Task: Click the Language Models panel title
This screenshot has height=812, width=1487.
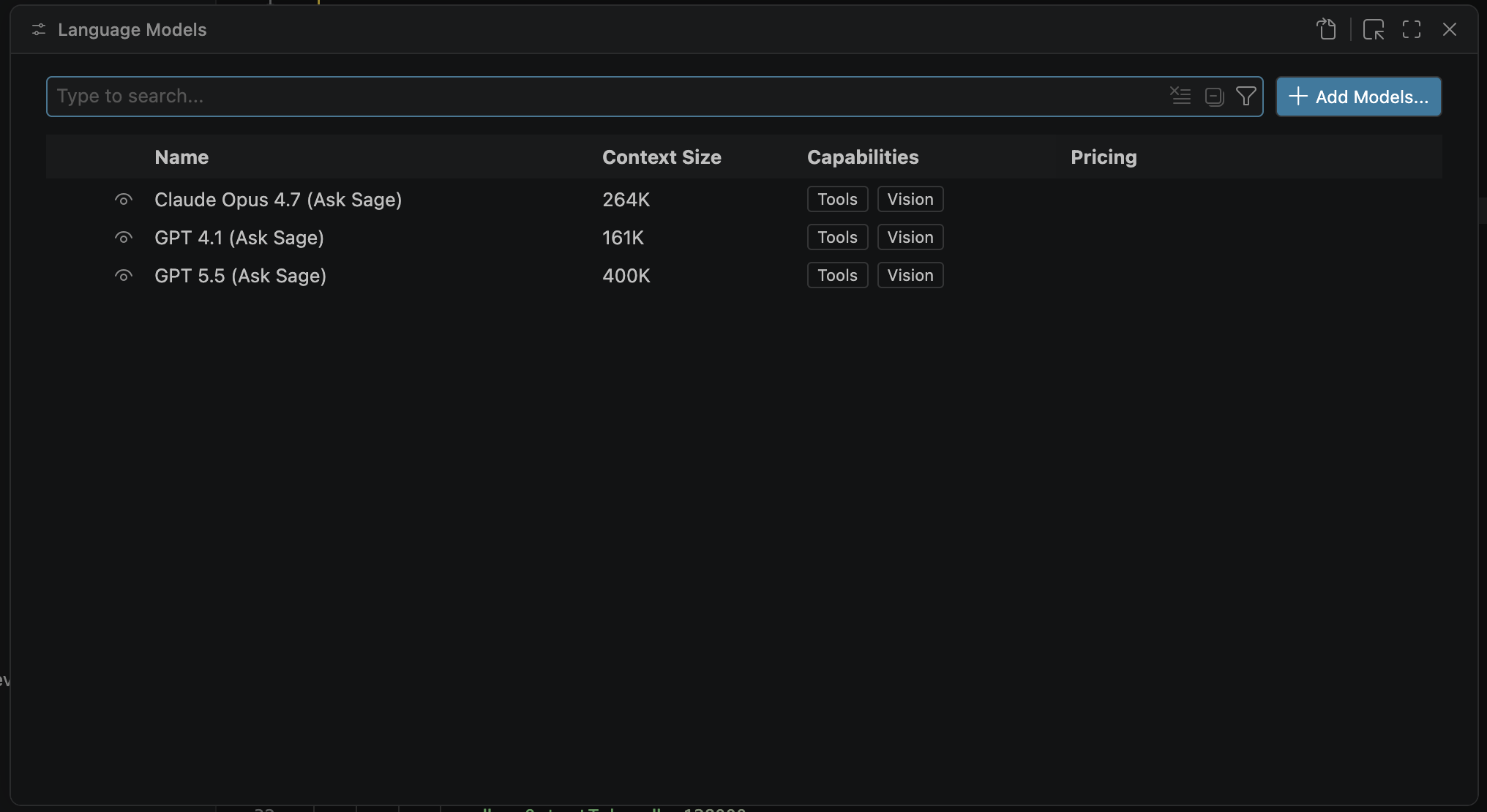Action: point(132,30)
